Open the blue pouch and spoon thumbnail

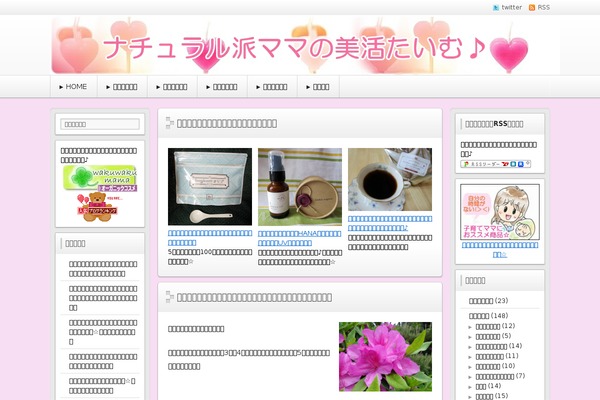tap(210, 187)
